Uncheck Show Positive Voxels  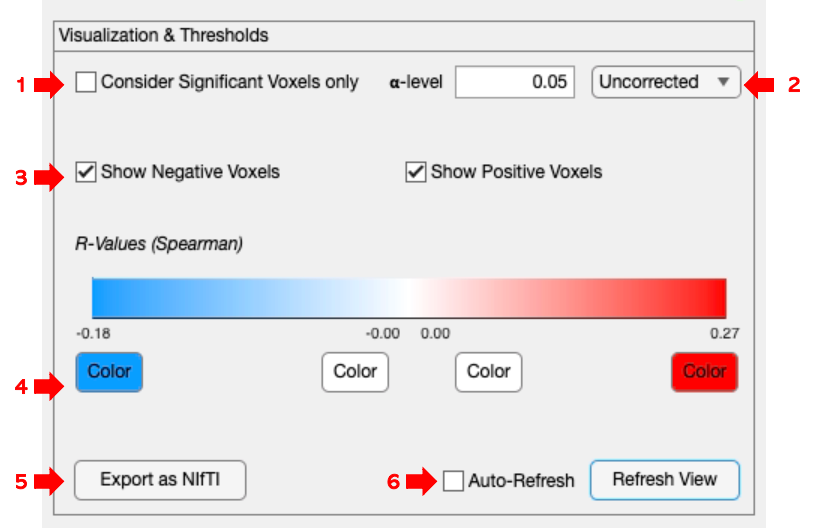416,172
